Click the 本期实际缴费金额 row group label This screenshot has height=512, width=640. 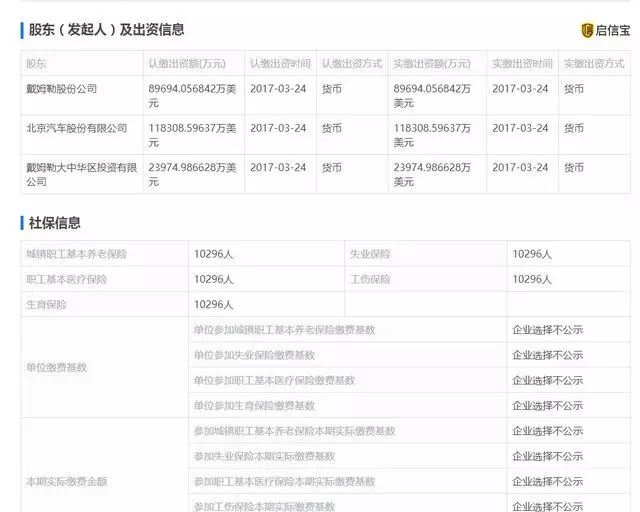point(67,481)
